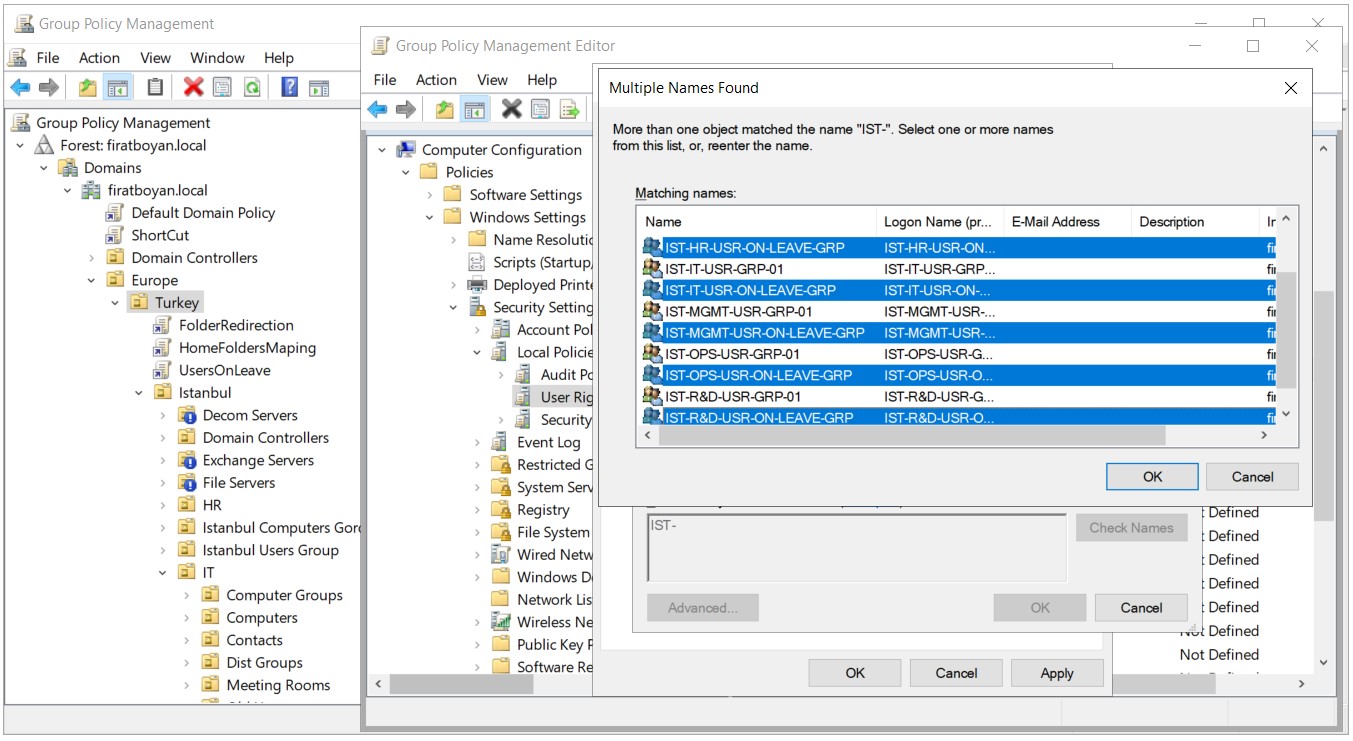Open Properties icon in Group Policy Management toolbar

pos(222,88)
